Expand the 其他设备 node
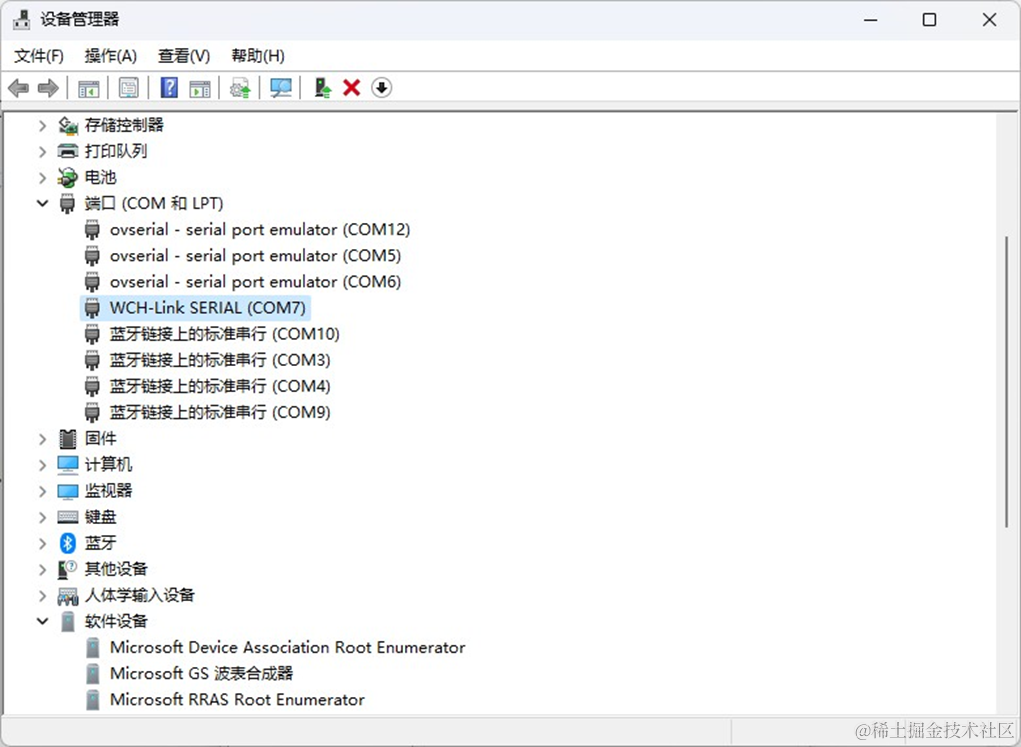Screen dimensions: 1021x747 (42, 569)
